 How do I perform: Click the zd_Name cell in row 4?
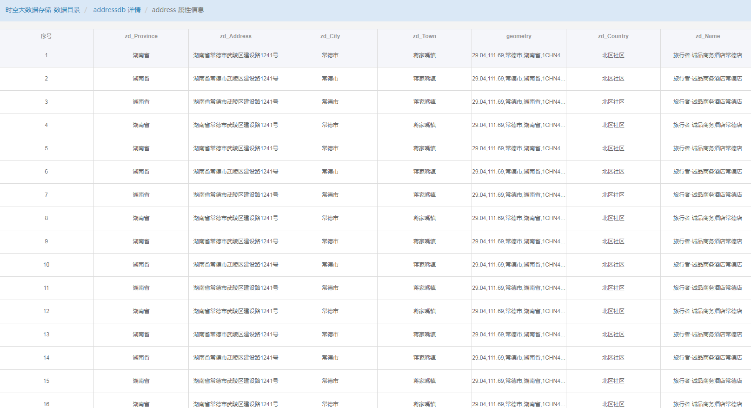coord(707,125)
